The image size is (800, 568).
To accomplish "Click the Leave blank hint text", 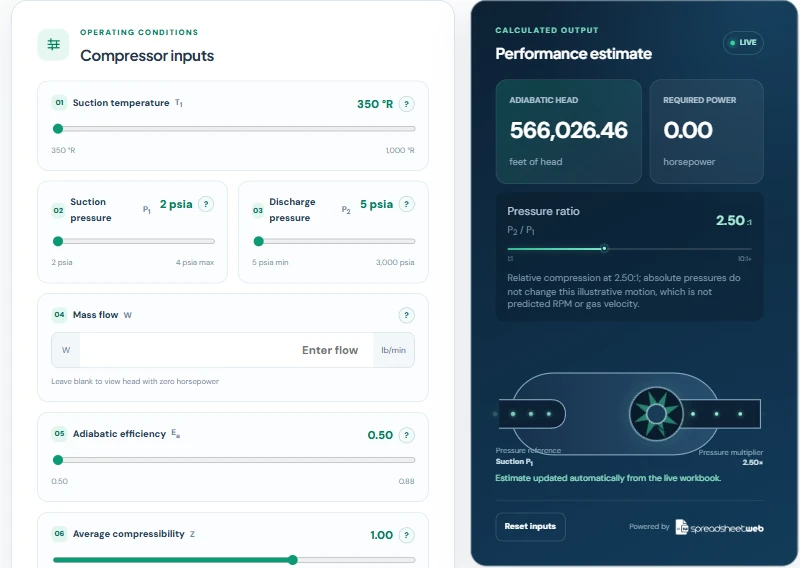I will (x=135, y=381).
